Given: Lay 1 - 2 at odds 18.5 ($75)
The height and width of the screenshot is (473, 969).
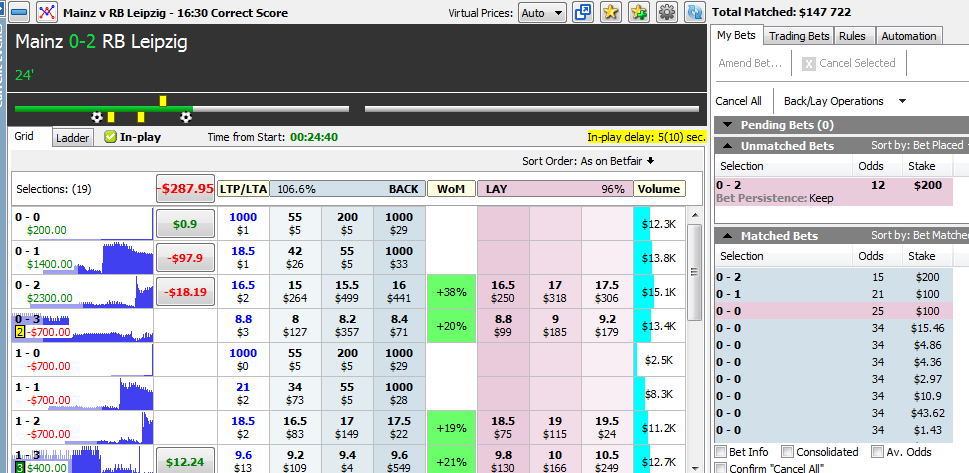Looking at the screenshot, I should point(503,428).
